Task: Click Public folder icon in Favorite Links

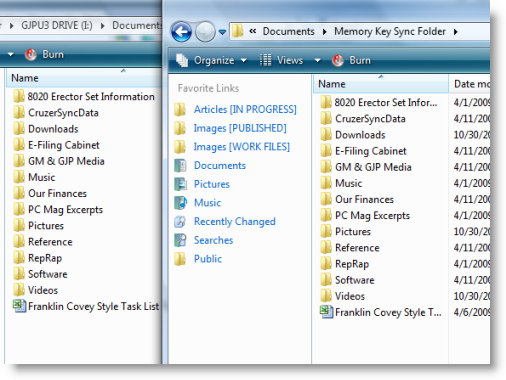Action: [x=180, y=259]
